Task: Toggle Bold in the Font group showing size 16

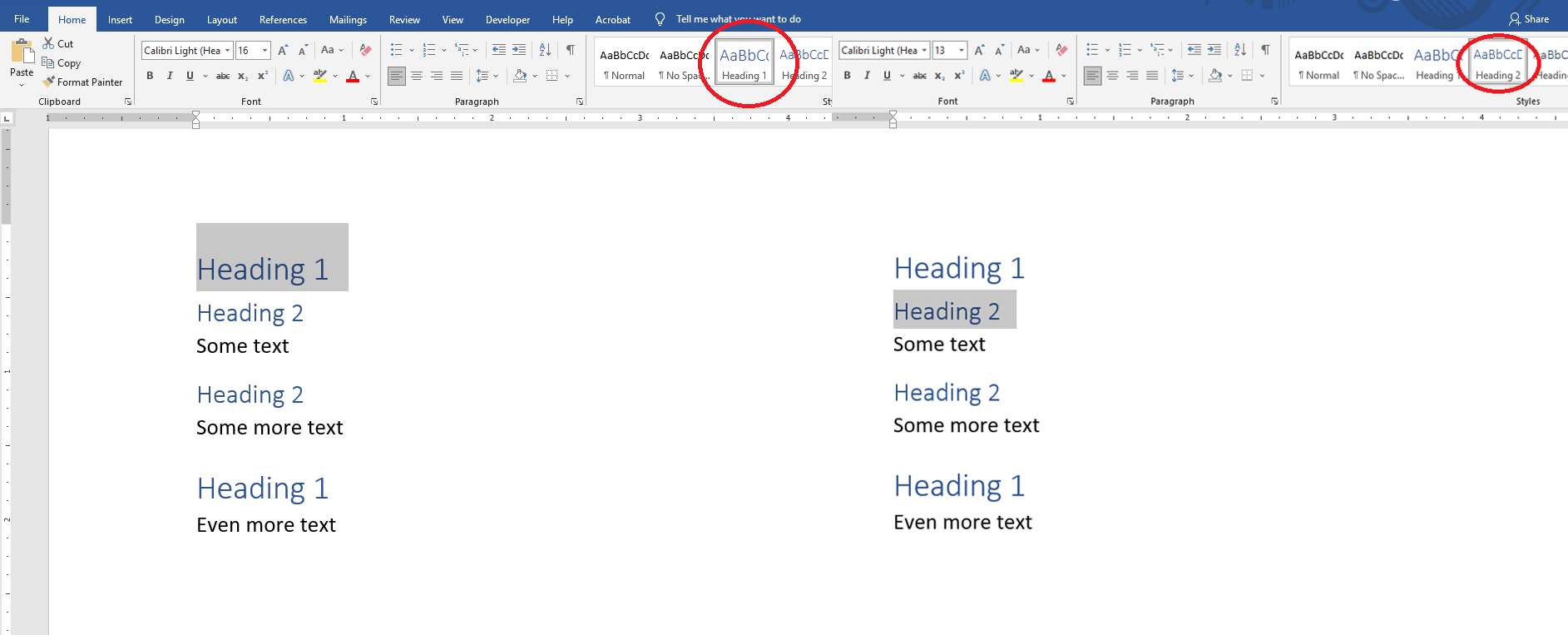Action: click(x=150, y=76)
